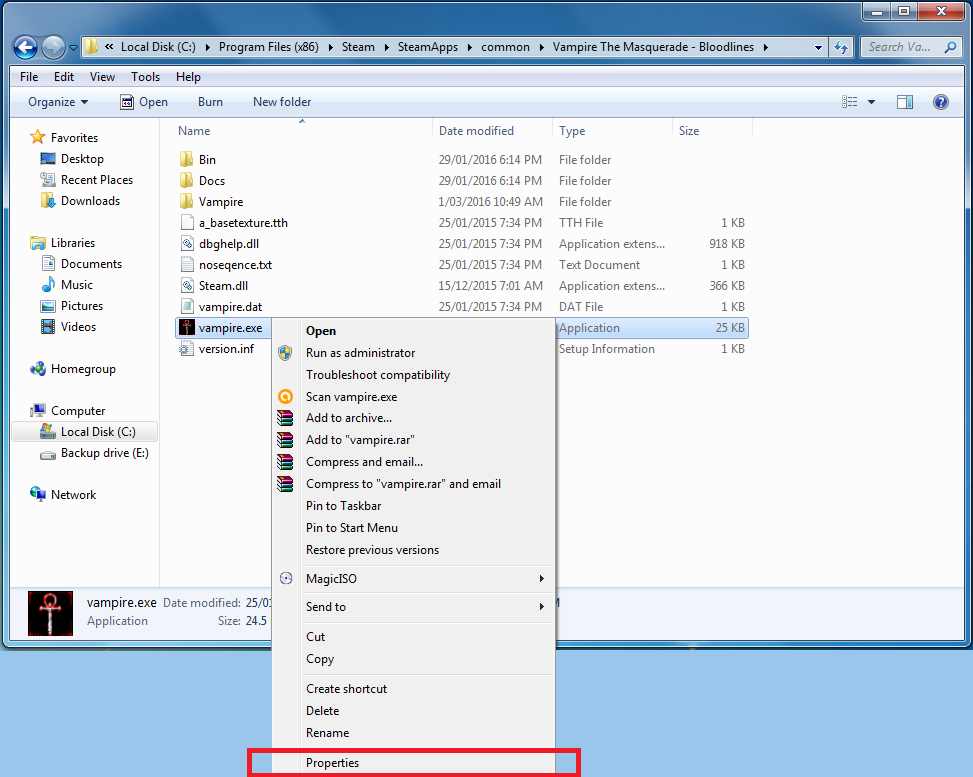Select Local Disk (C:) in sidebar

pyautogui.click(x=84, y=432)
